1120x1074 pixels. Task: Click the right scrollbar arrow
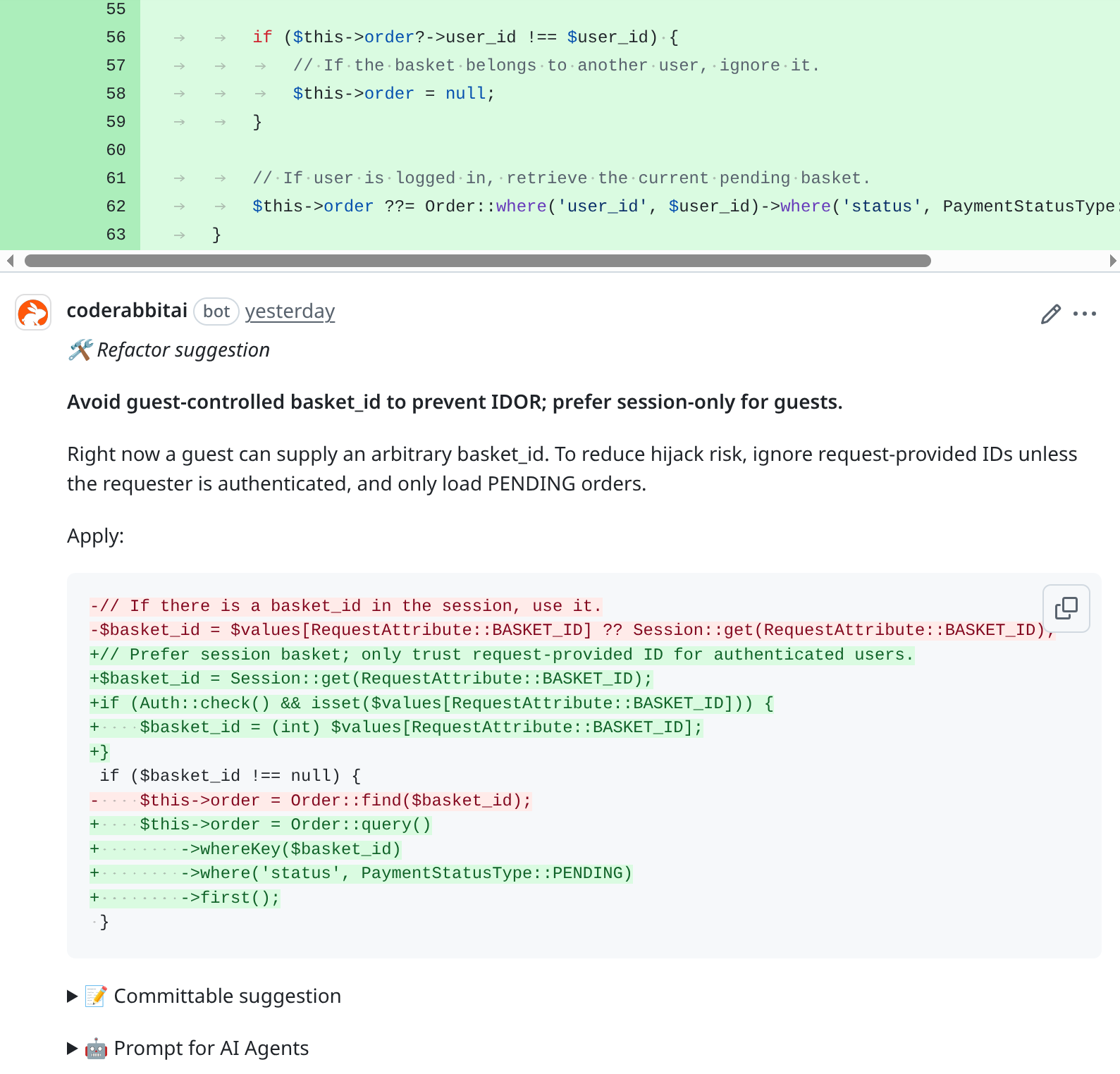coord(1112,261)
